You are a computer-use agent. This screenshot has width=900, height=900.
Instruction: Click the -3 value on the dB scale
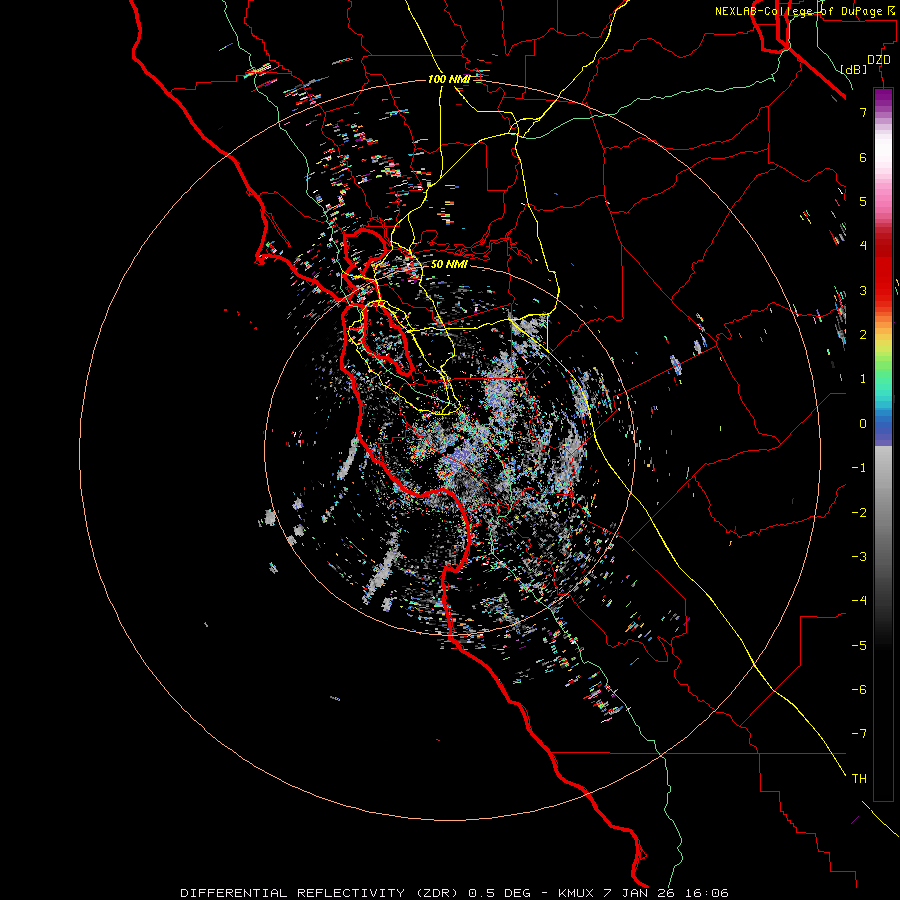pyautogui.click(x=859, y=557)
